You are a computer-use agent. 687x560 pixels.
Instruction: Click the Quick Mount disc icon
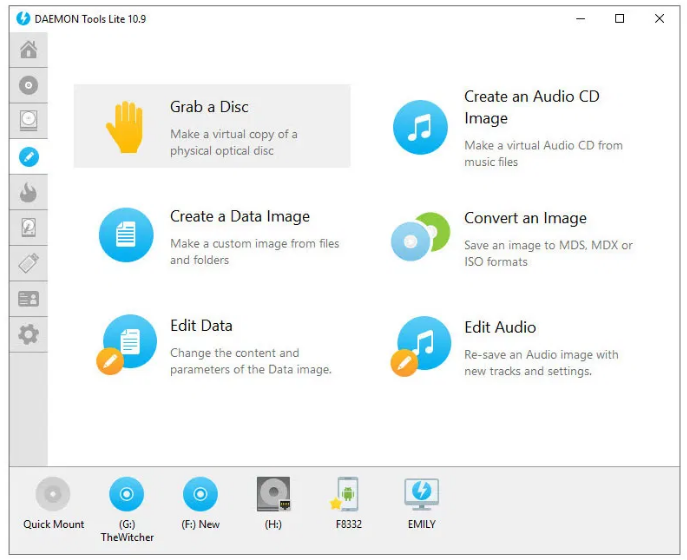point(54,495)
